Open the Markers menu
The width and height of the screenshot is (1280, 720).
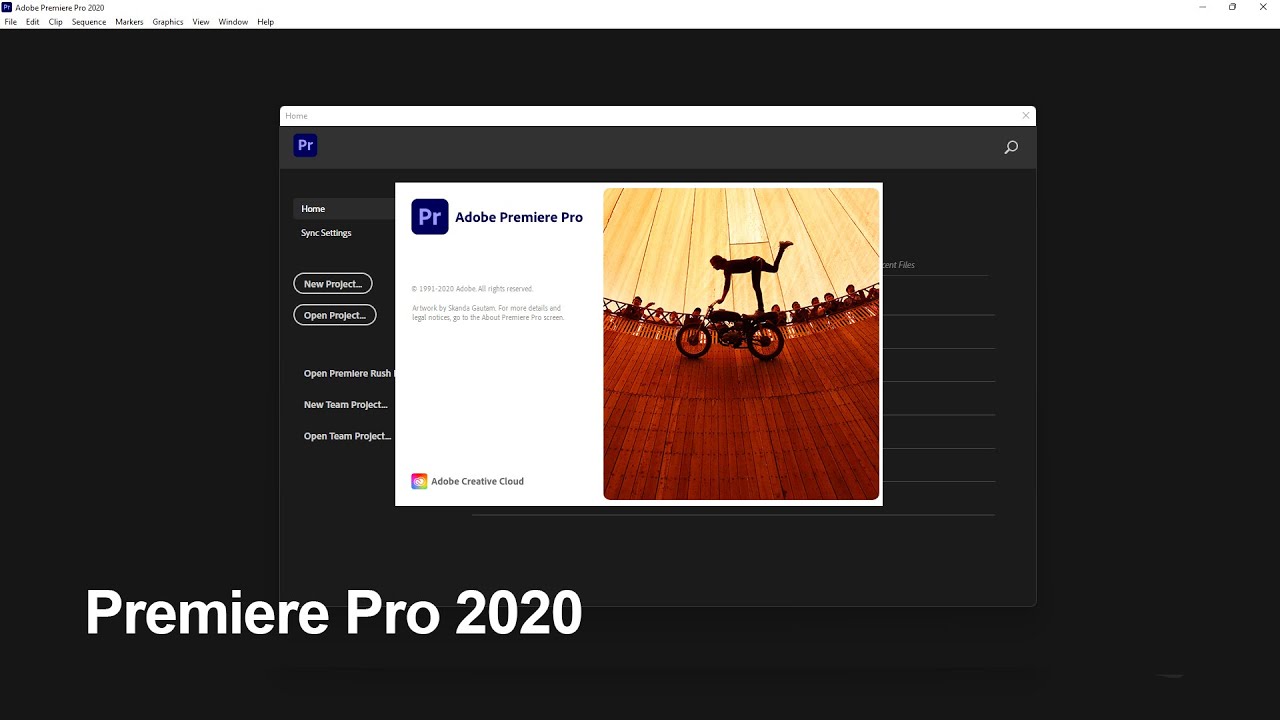pyautogui.click(x=129, y=22)
